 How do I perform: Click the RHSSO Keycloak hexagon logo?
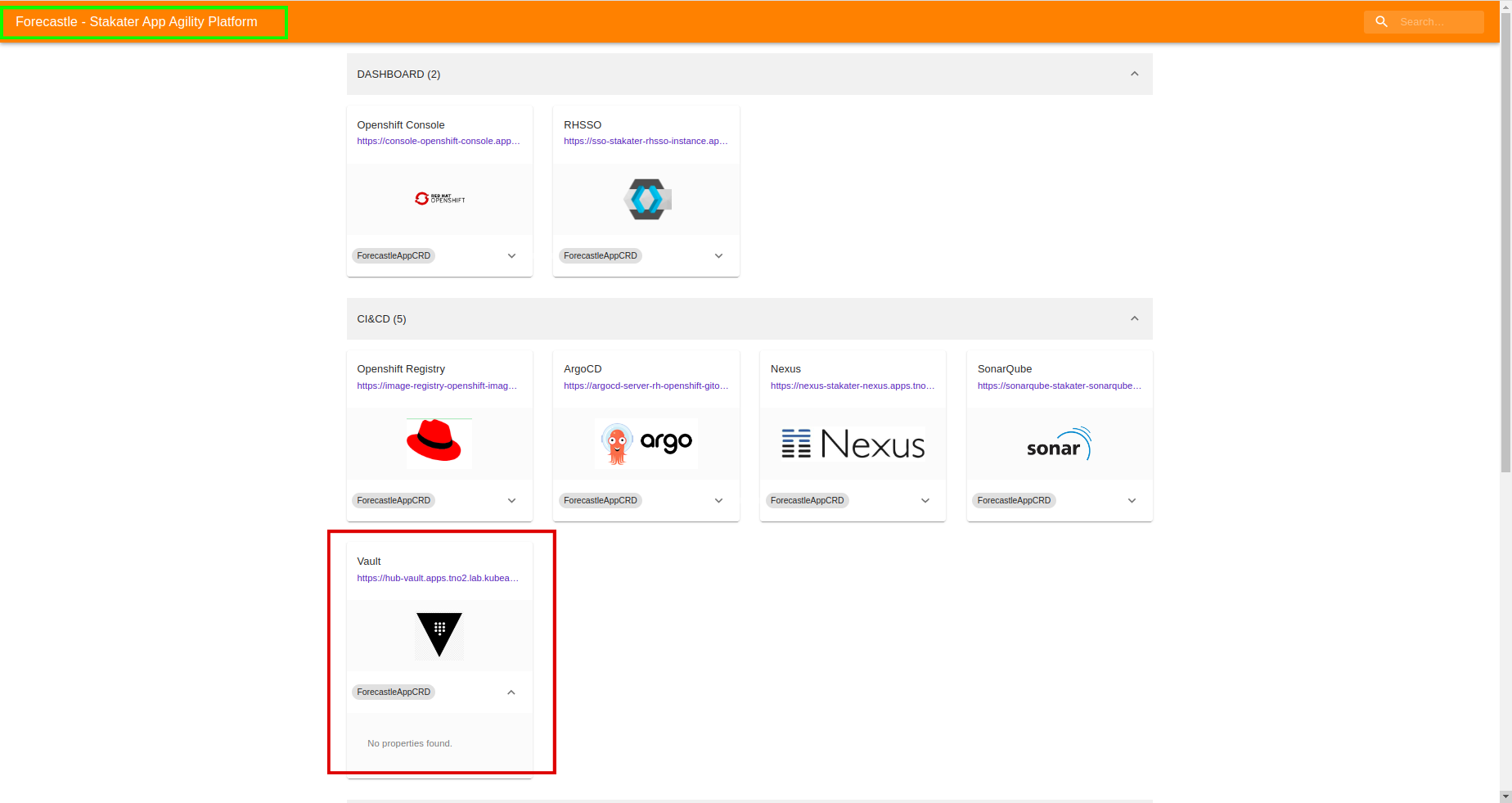coord(646,199)
